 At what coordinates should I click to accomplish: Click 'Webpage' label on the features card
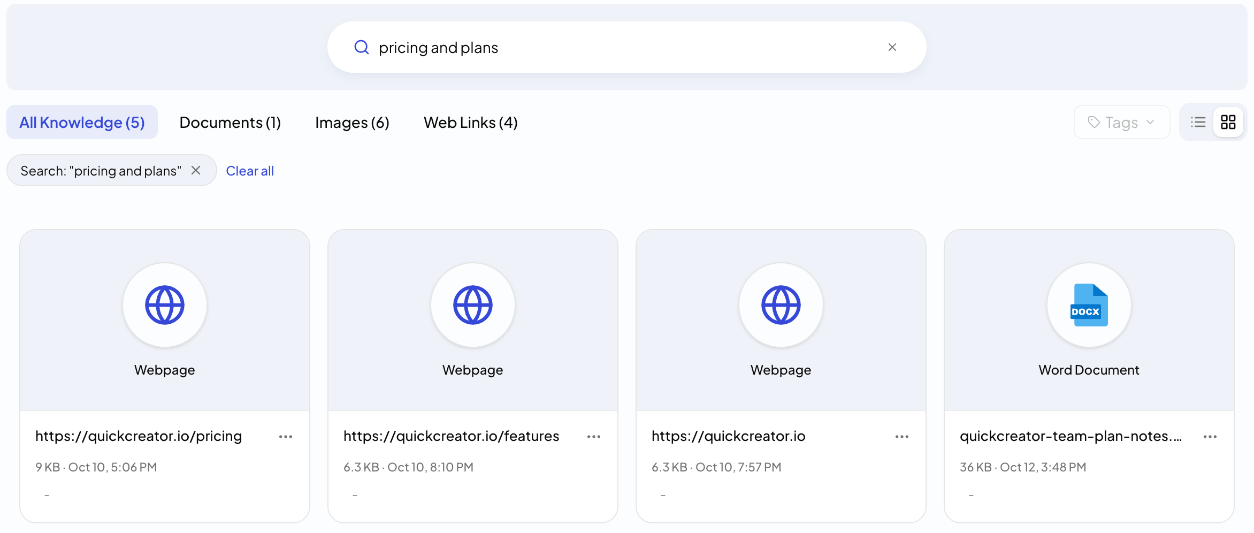[473, 370]
